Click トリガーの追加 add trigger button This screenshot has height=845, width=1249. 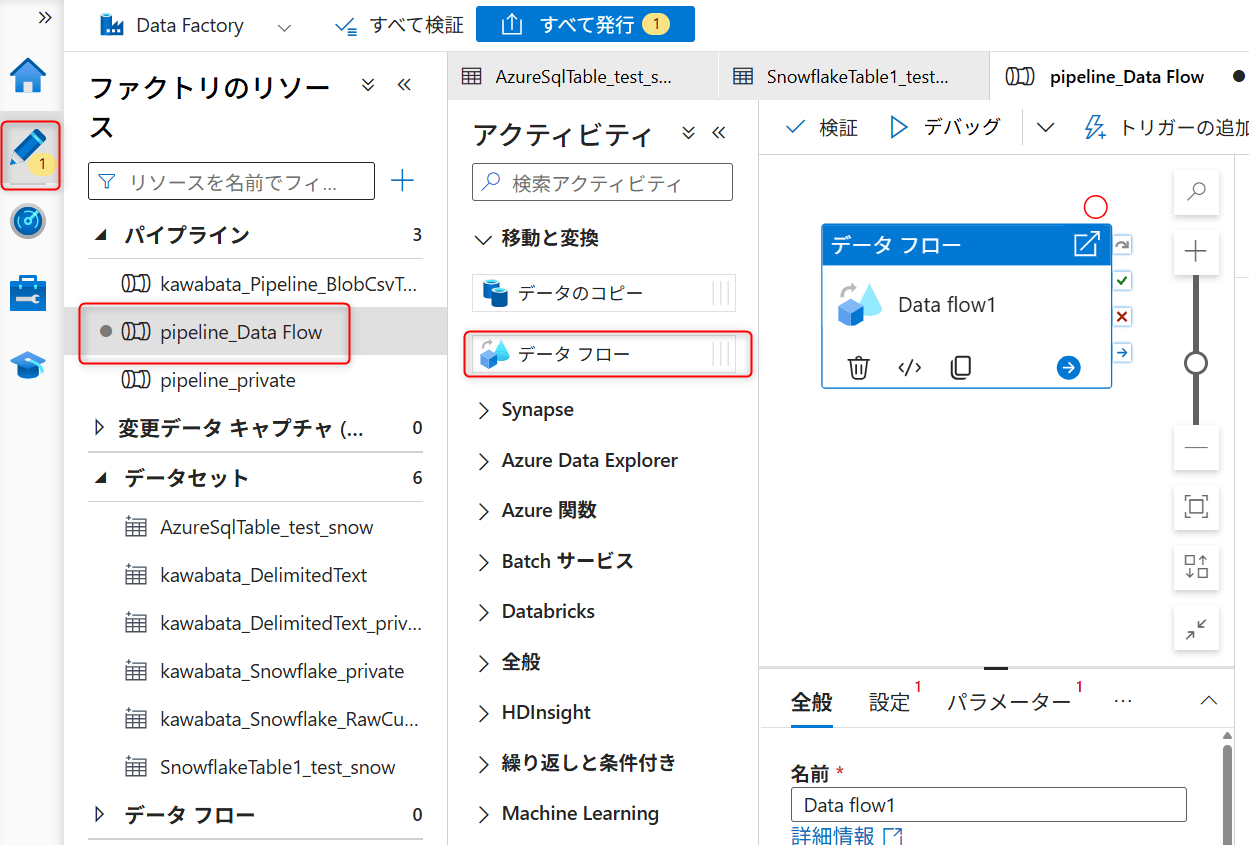[1167, 127]
